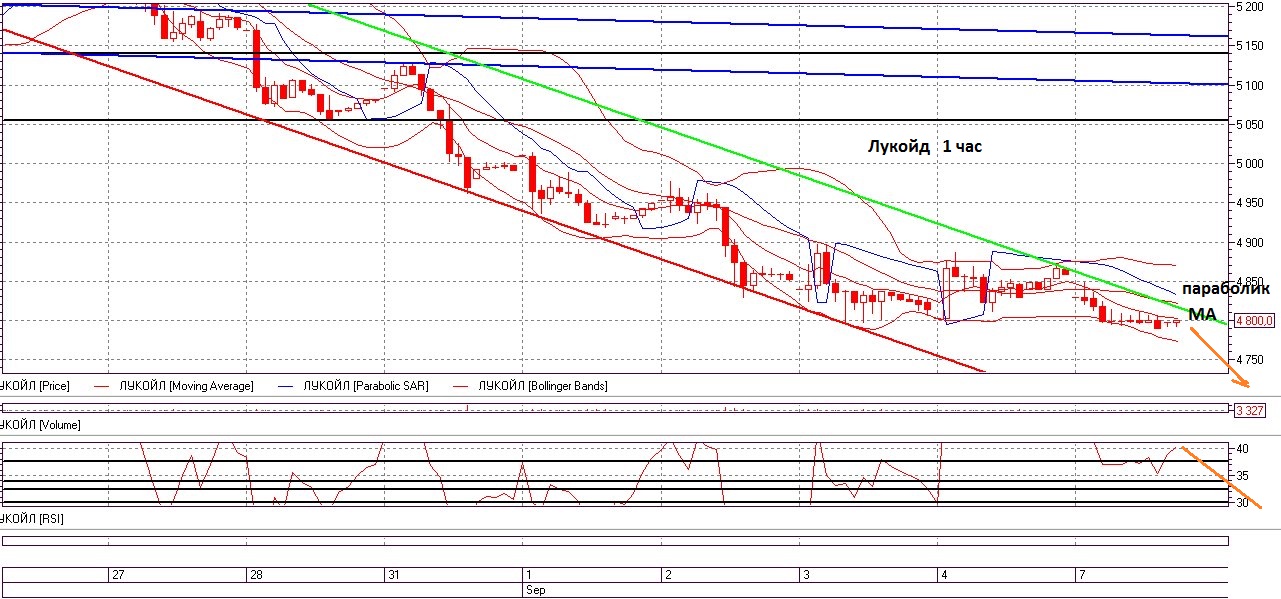The image size is (1281, 599).
Task: Click the [Volume] panel label
Action: click(x=60, y=425)
